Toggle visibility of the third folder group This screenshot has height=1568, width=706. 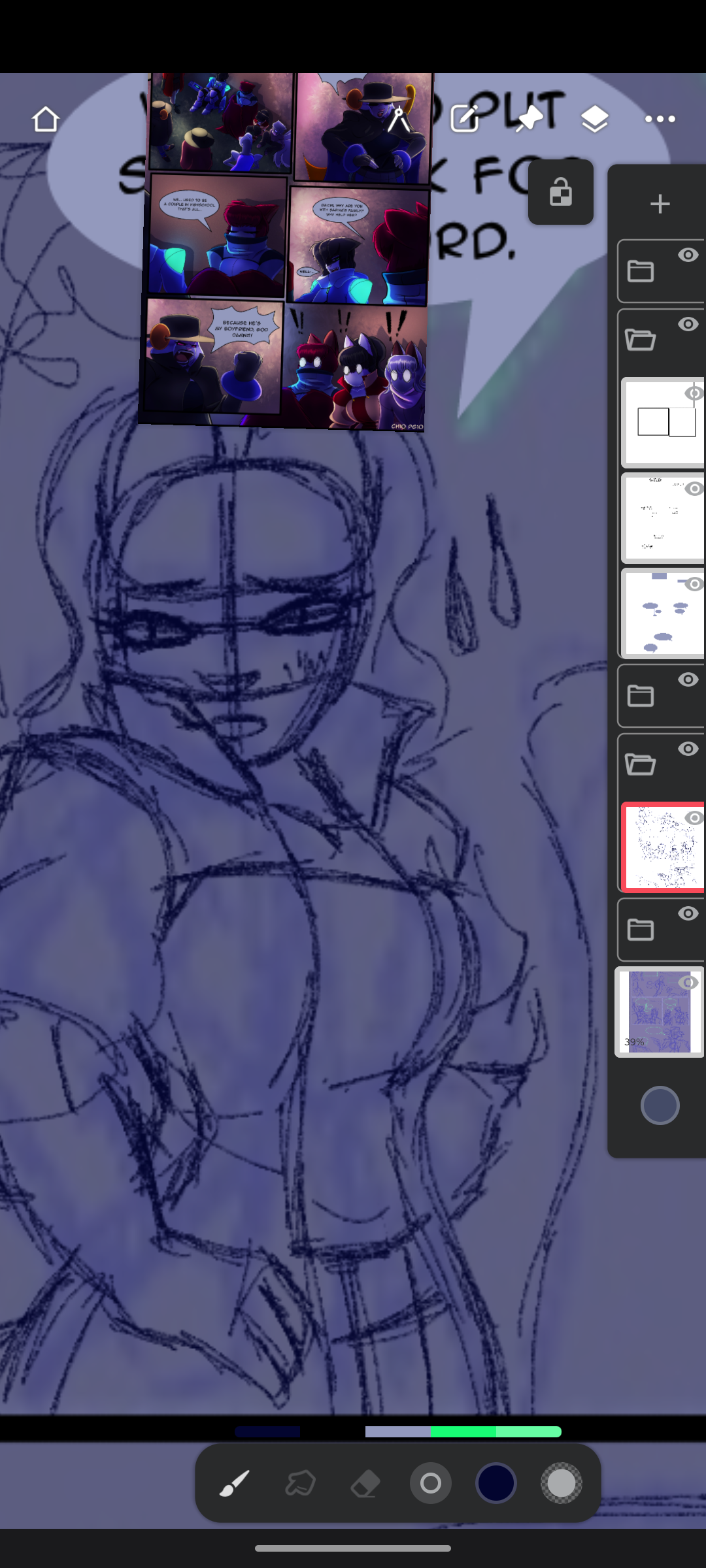coord(688,679)
